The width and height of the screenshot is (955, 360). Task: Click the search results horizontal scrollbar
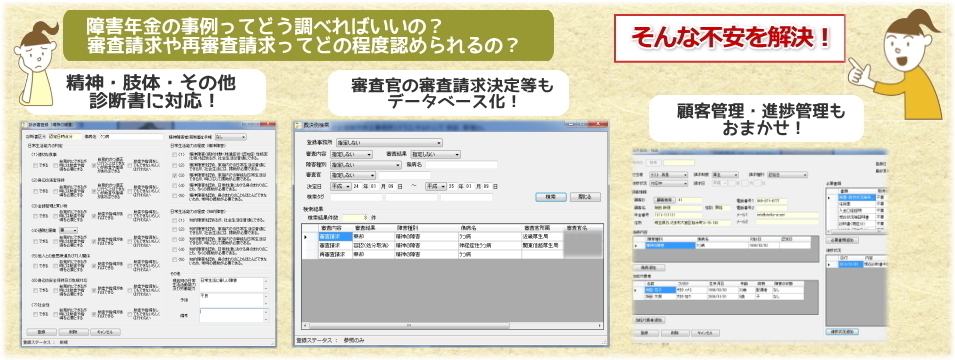(x=452, y=325)
